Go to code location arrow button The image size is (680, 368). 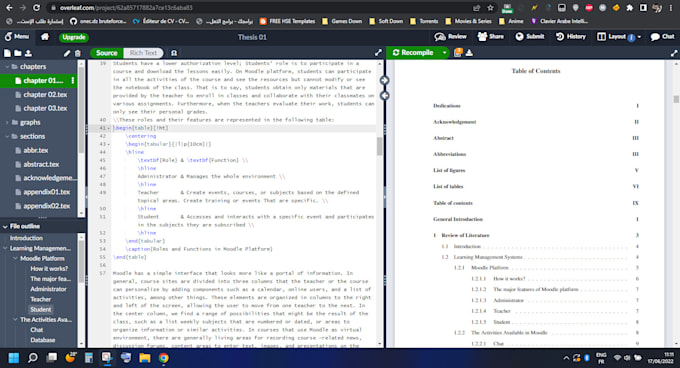(384, 95)
